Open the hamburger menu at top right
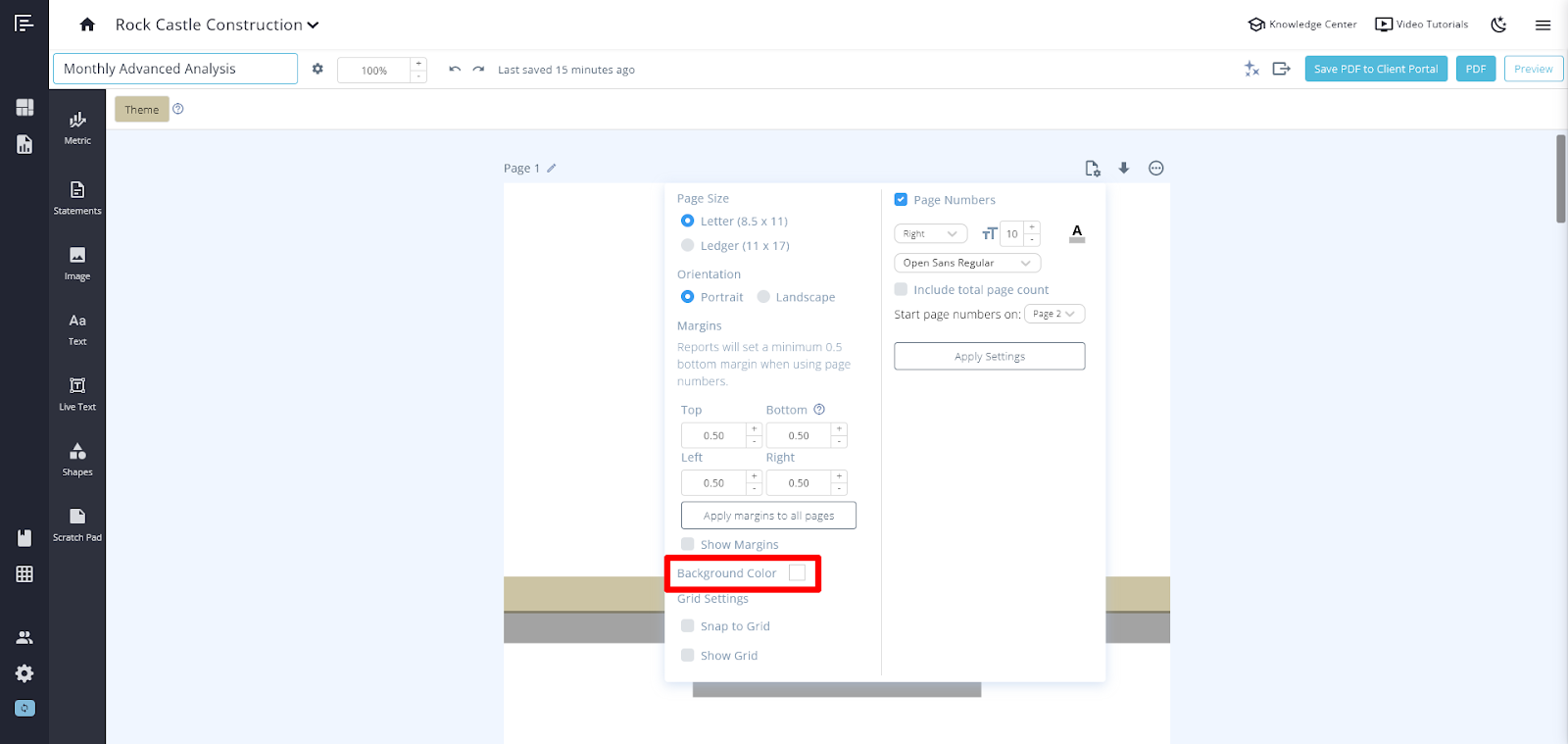 point(1543,25)
